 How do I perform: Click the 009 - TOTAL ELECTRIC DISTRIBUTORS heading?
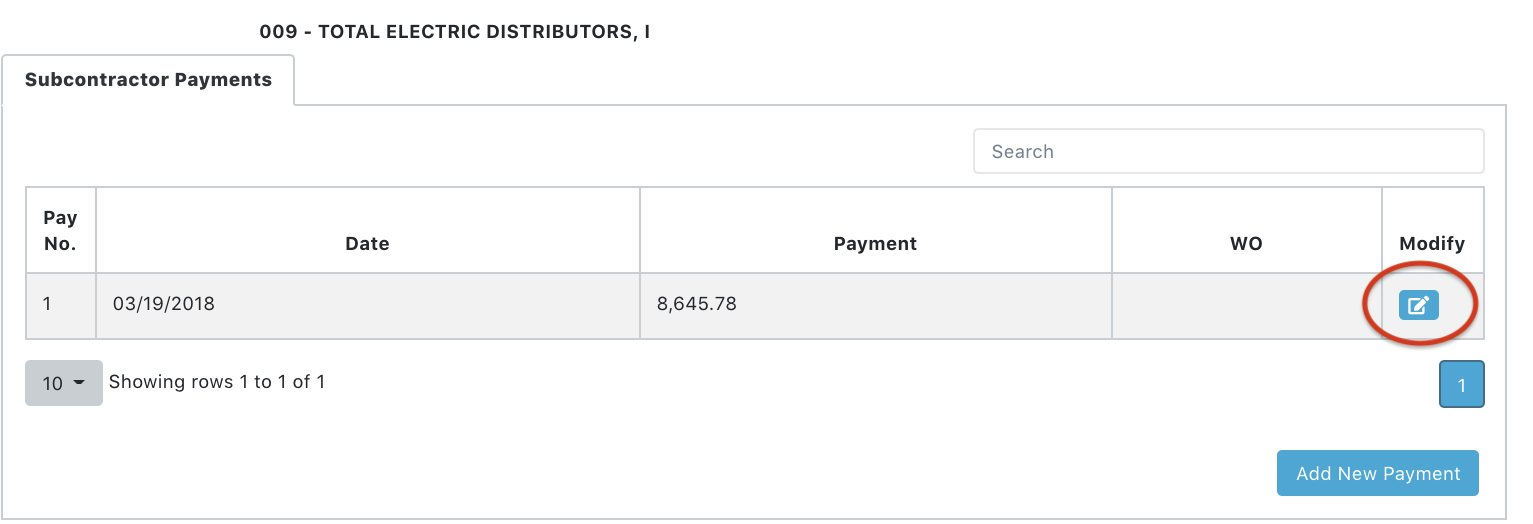(x=455, y=32)
